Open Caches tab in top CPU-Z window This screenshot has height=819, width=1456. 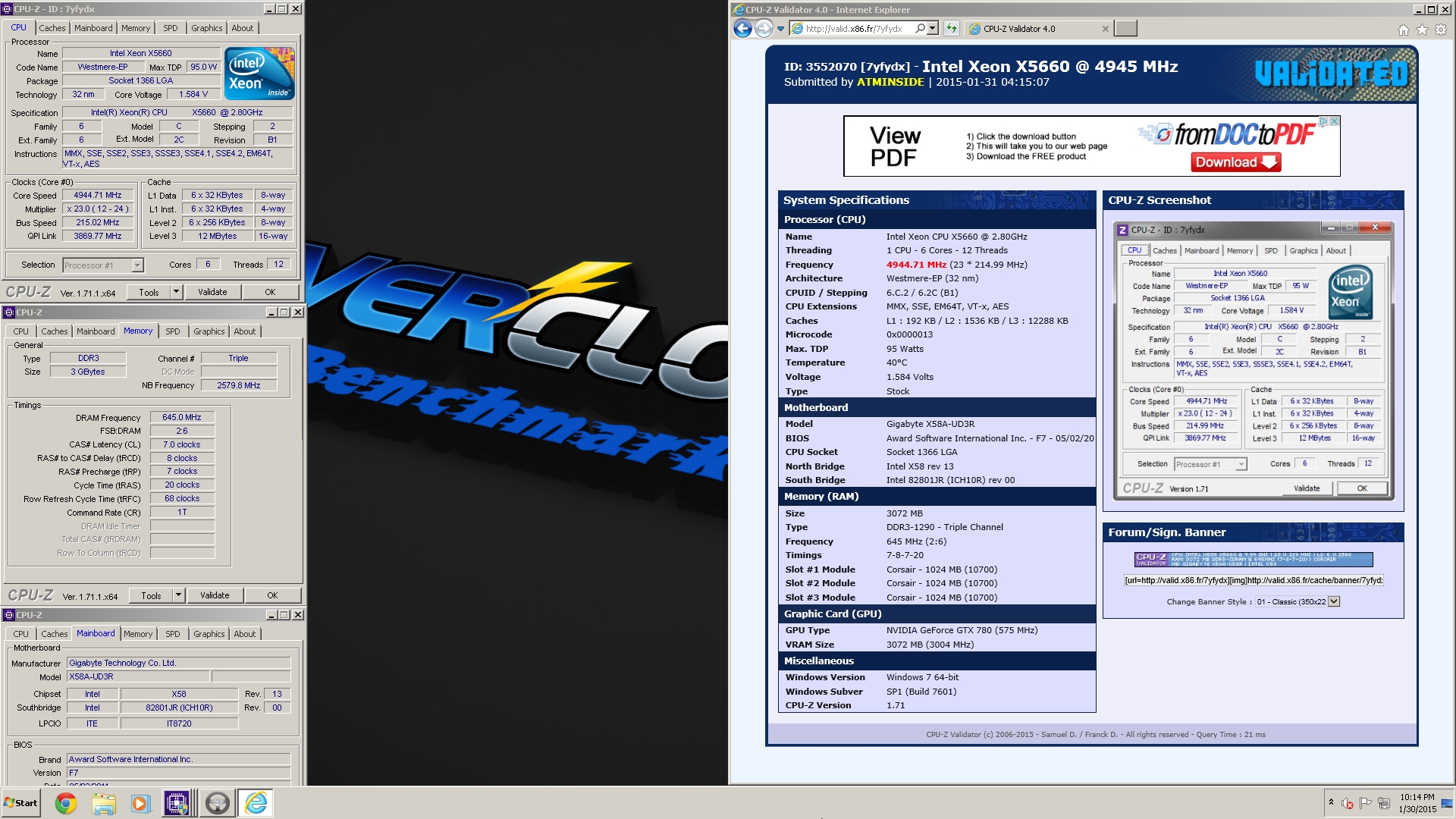(x=52, y=28)
